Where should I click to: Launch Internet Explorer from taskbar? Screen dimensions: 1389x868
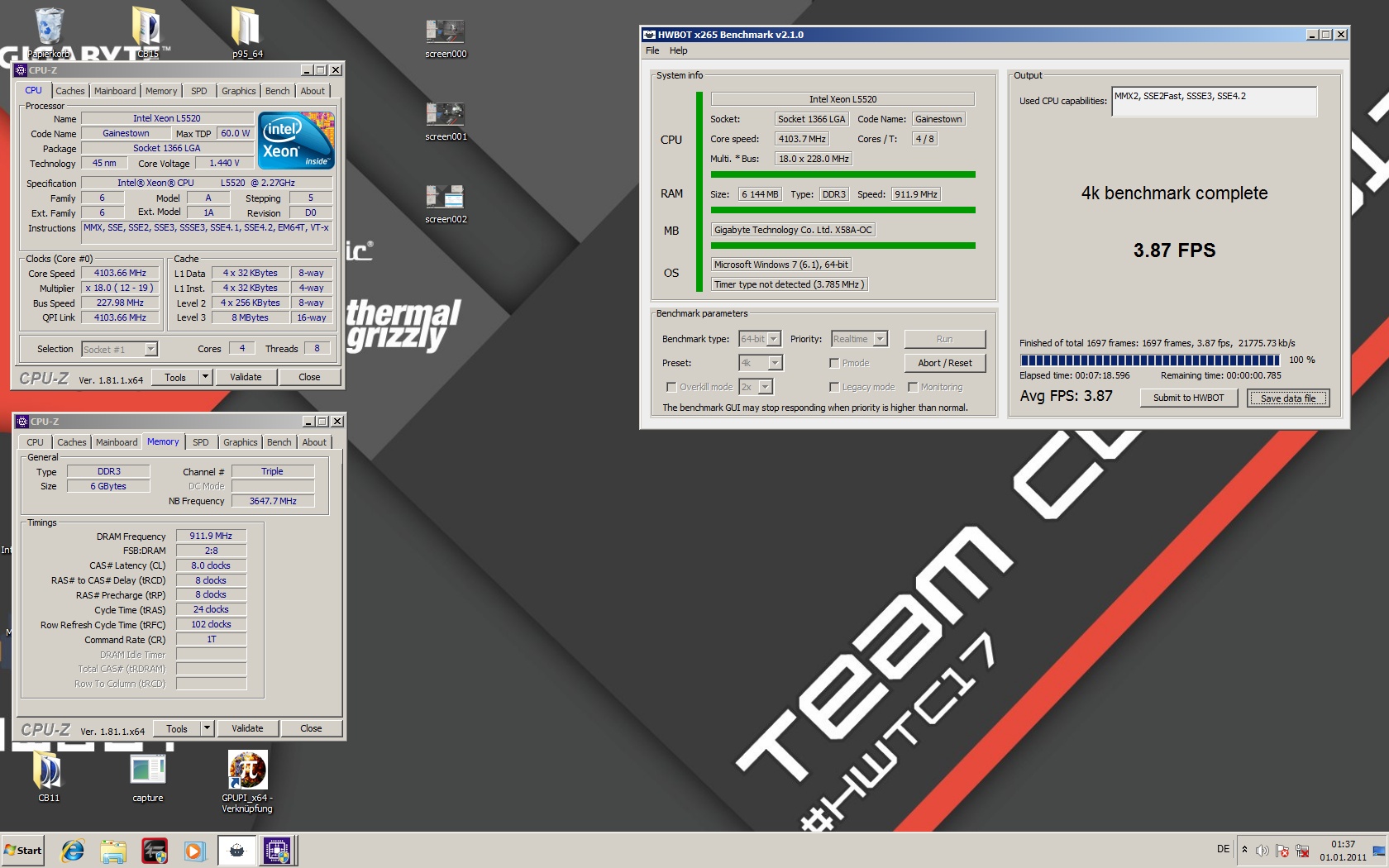point(73,850)
